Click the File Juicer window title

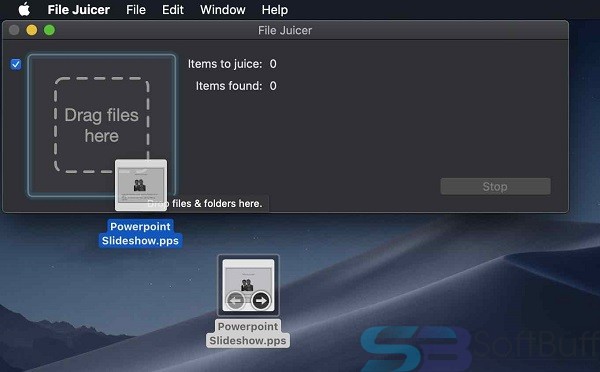pyautogui.click(x=285, y=30)
